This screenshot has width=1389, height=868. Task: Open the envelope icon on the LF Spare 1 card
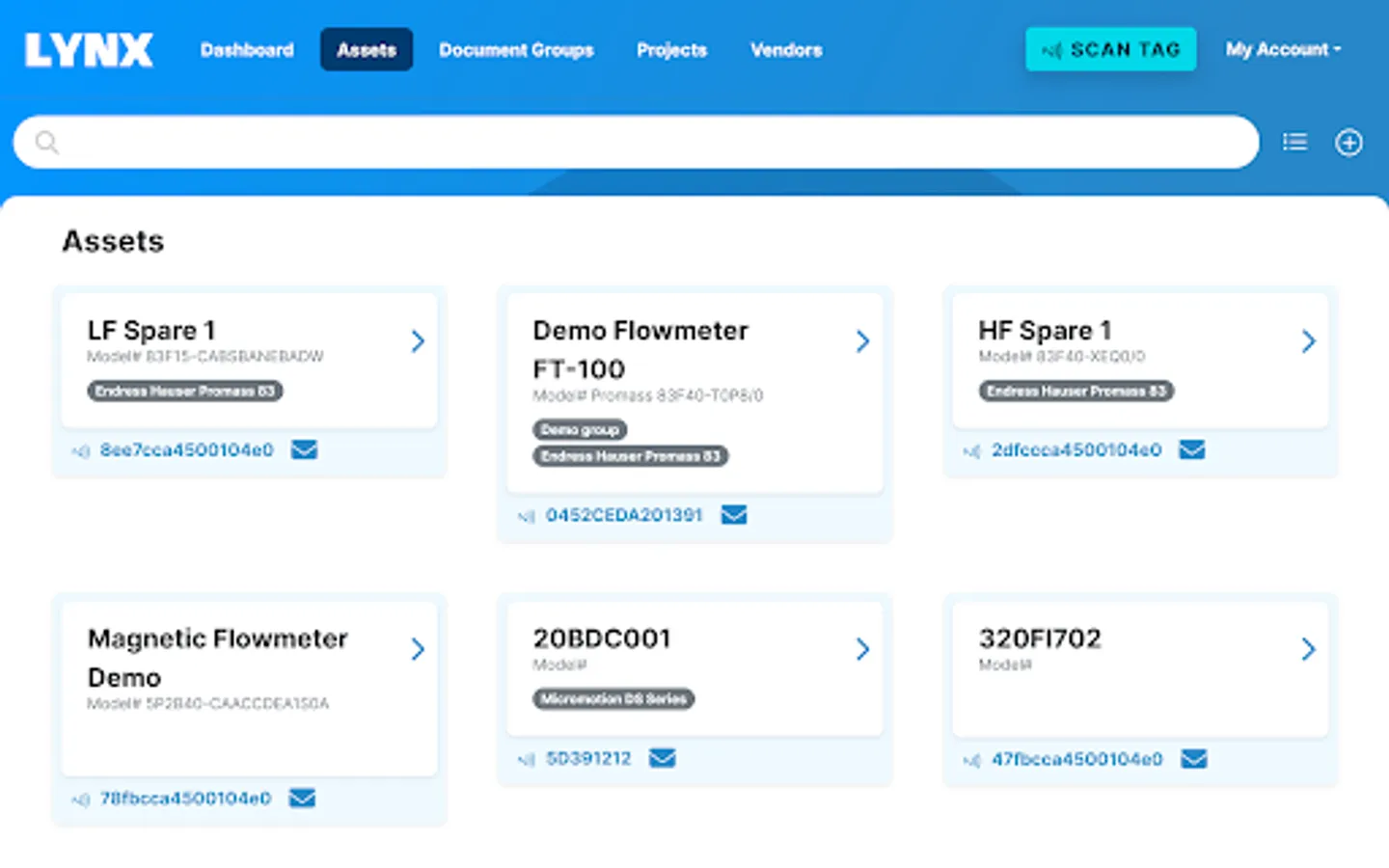pyautogui.click(x=304, y=449)
